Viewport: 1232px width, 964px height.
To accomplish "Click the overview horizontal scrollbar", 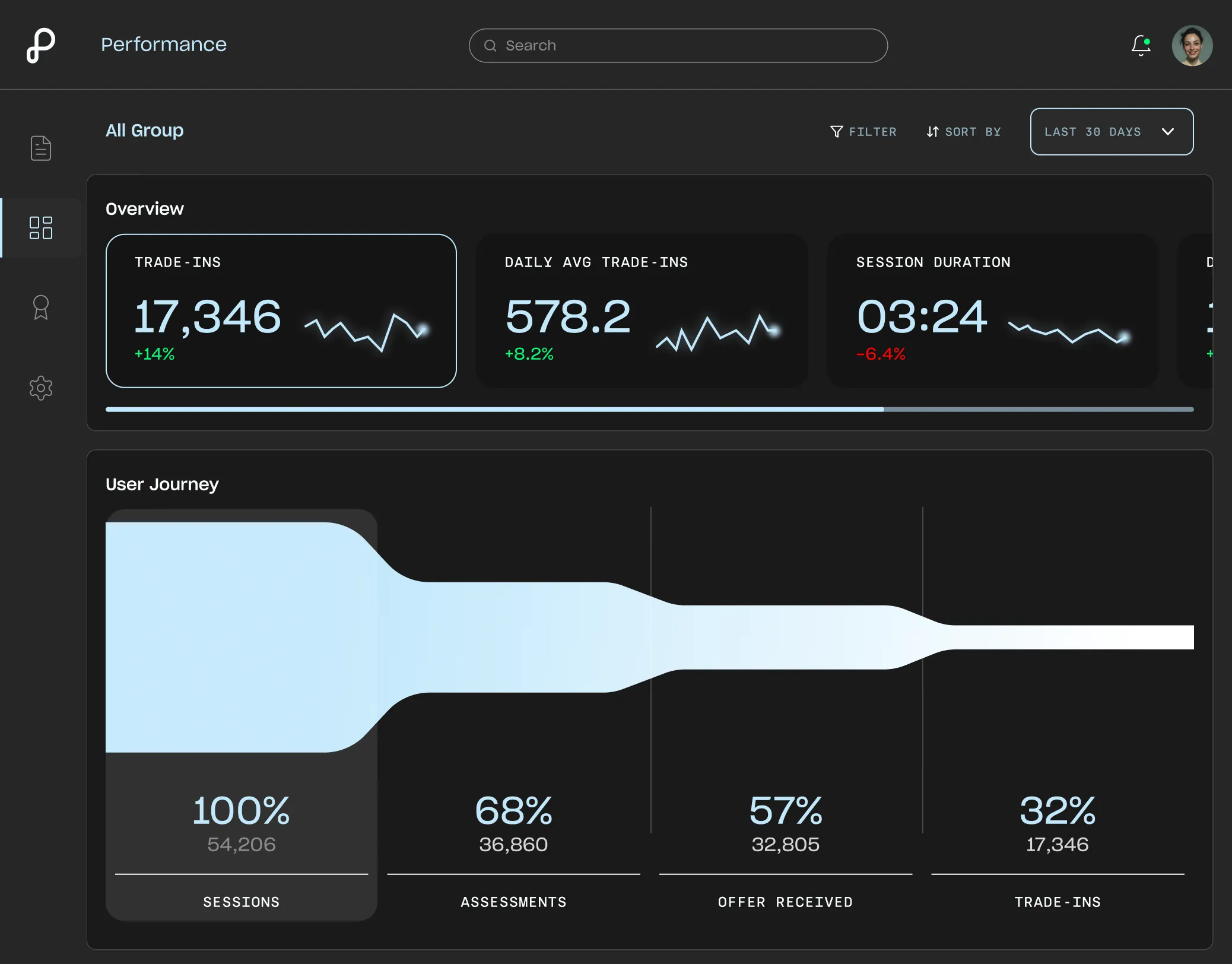I will (649, 409).
